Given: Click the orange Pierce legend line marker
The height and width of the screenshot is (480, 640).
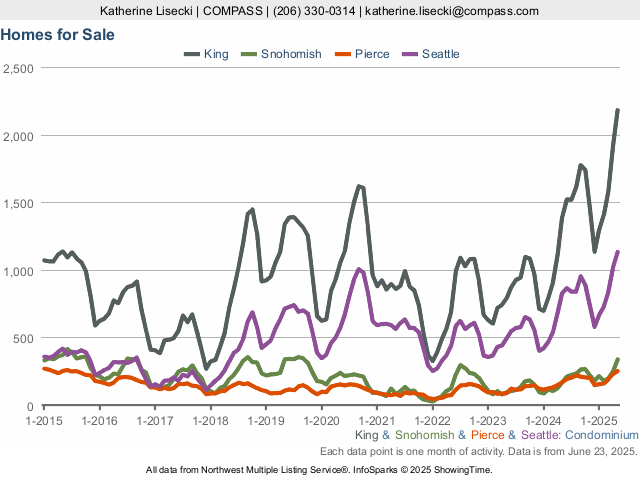Looking at the screenshot, I should [x=342, y=54].
